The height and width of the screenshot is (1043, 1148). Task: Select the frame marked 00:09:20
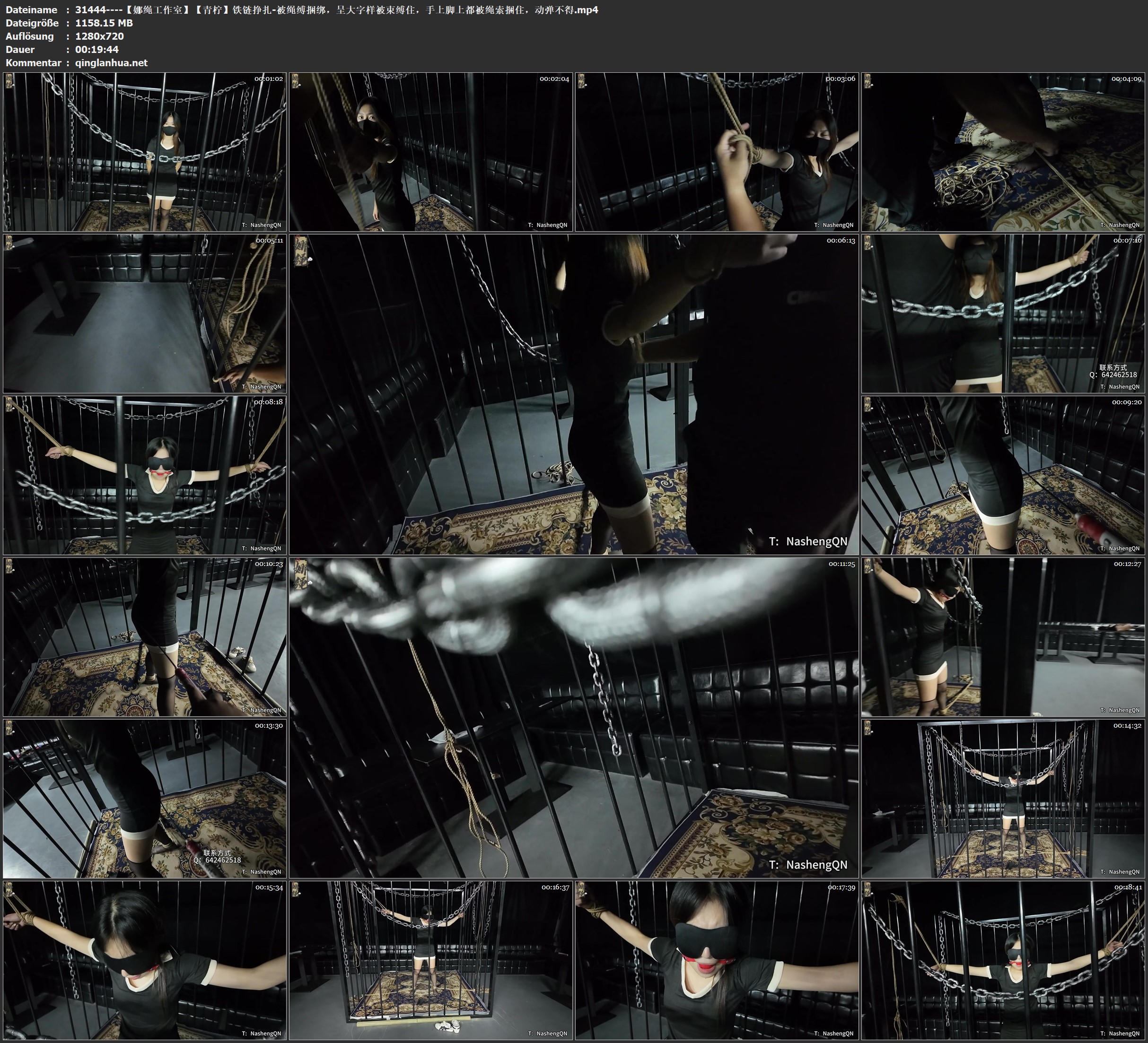(1003, 475)
